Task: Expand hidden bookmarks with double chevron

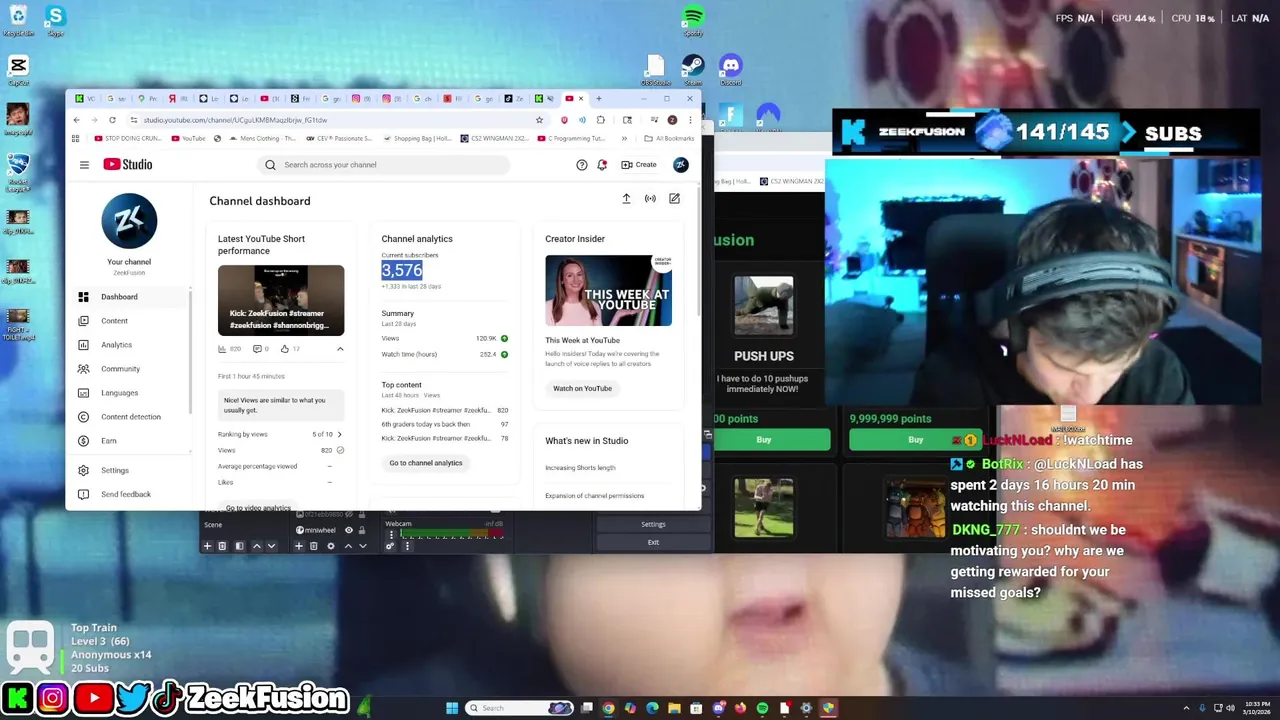Action: pyautogui.click(x=624, y=138)
